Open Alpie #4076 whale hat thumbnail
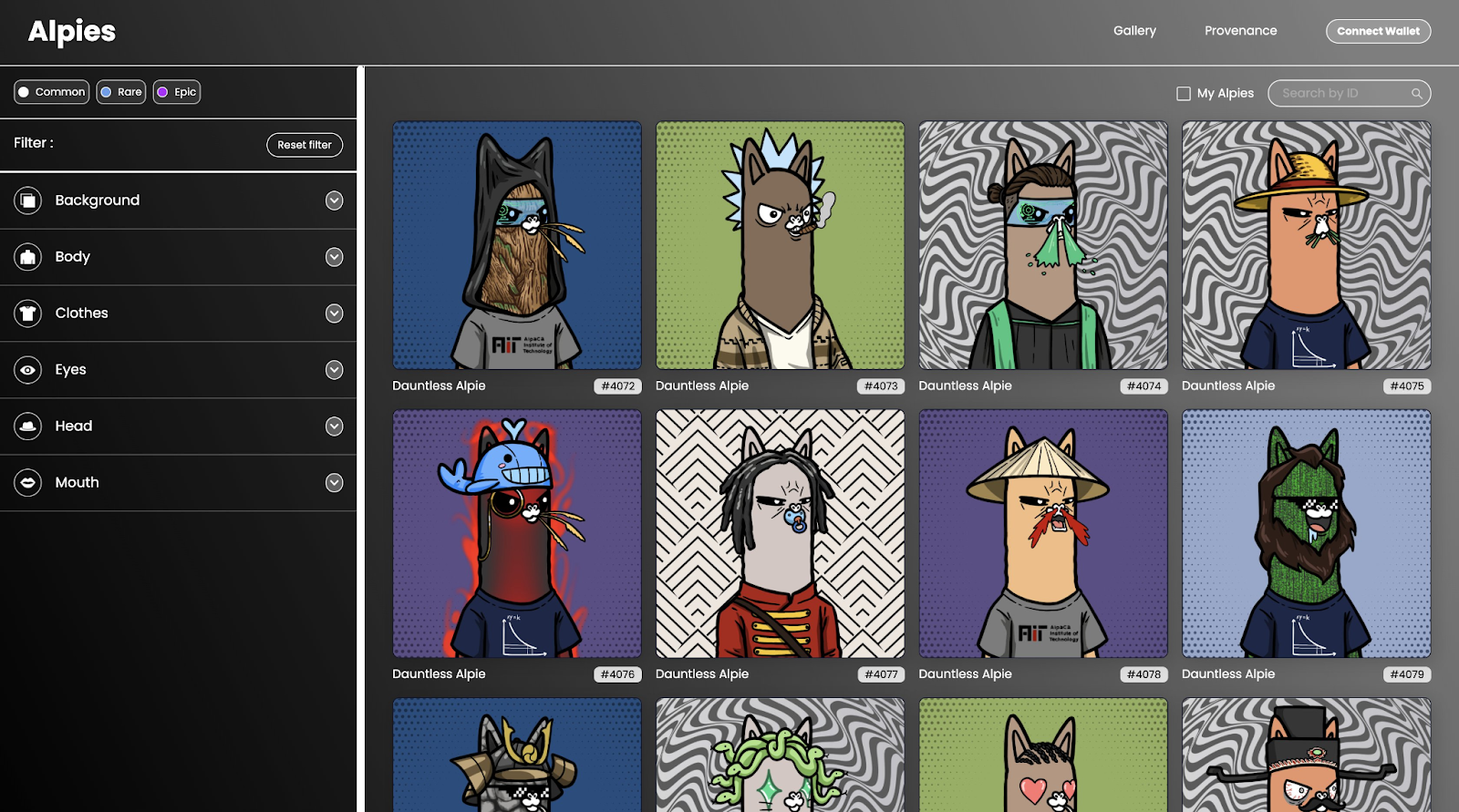This screenshot has height=812, width=1459. [517, 533]
